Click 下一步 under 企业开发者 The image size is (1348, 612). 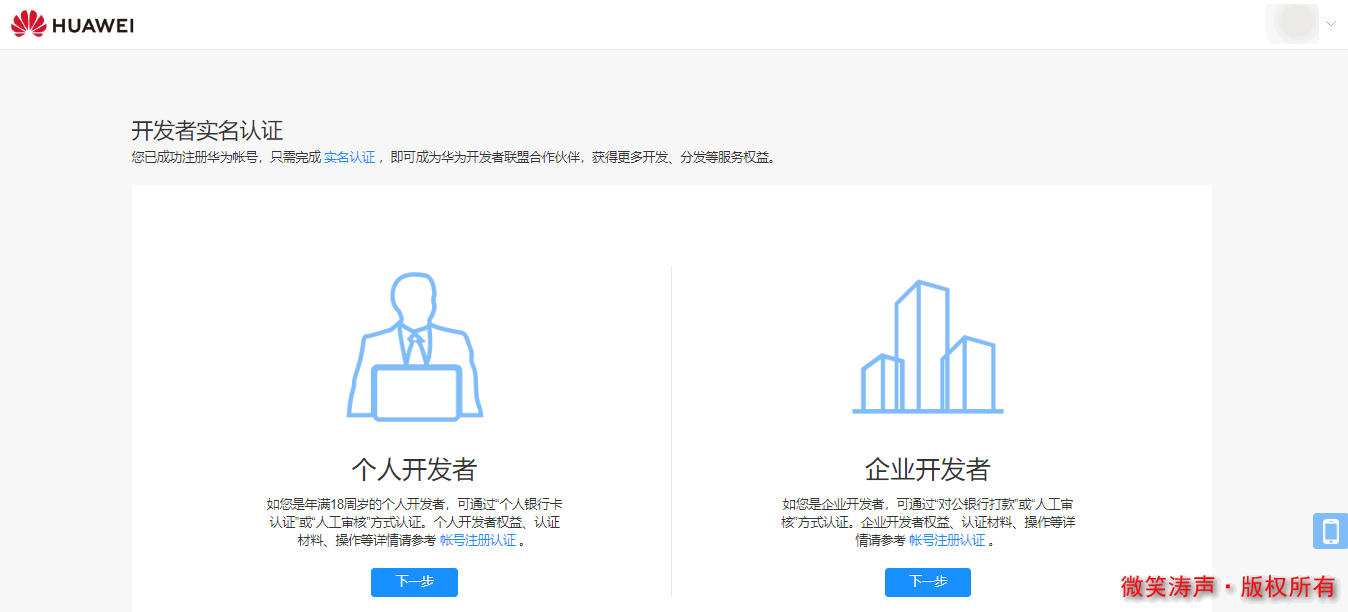(928, 582)
